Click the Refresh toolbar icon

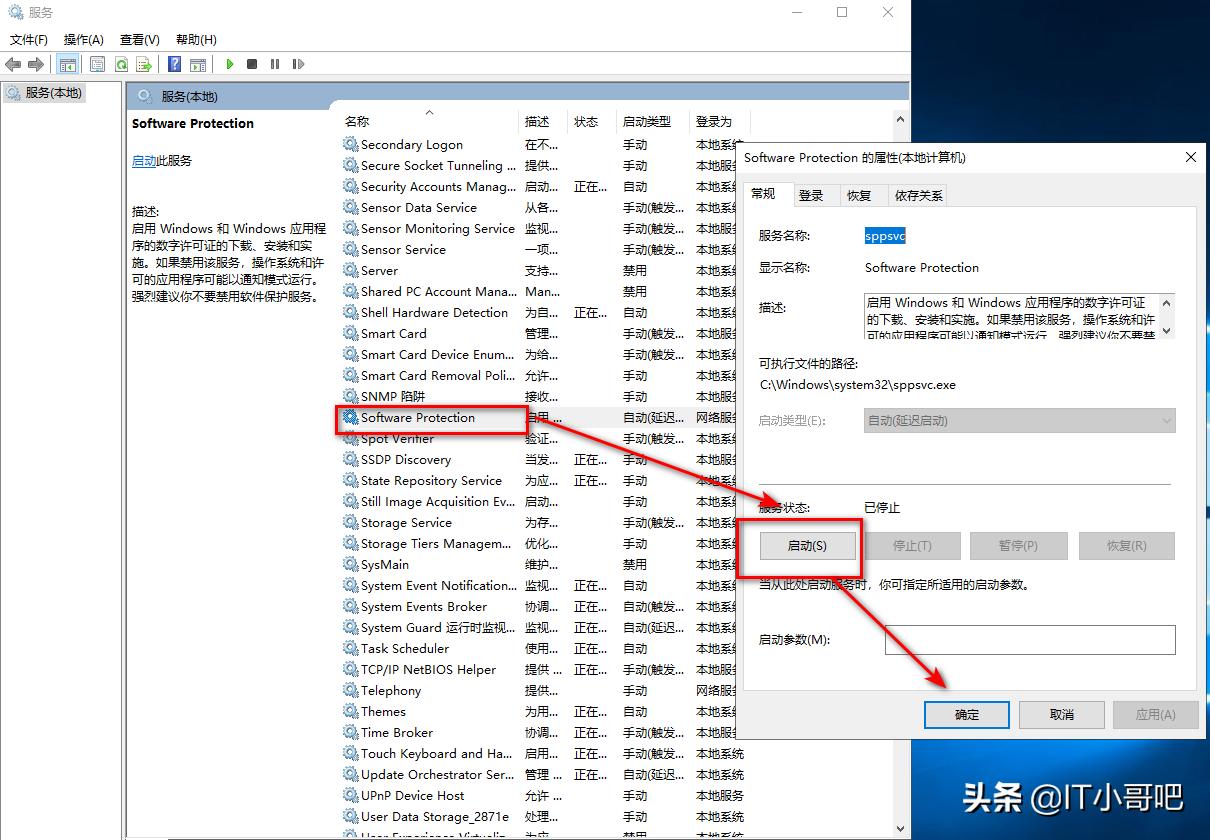121,64
